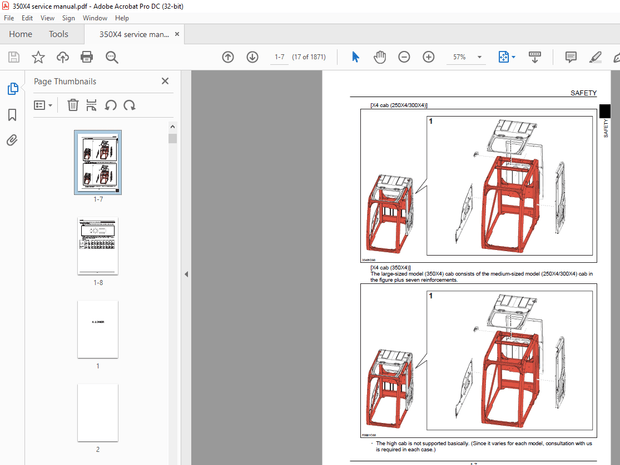Select page thumbnail labeled 2

coord(98,412)
